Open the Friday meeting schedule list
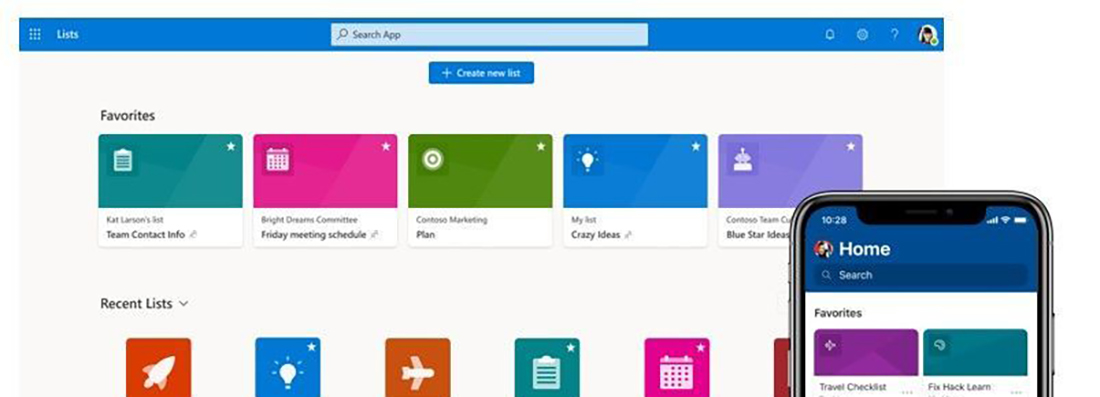Viewport: 1100px width, 397px height. [x=314, y=235]
